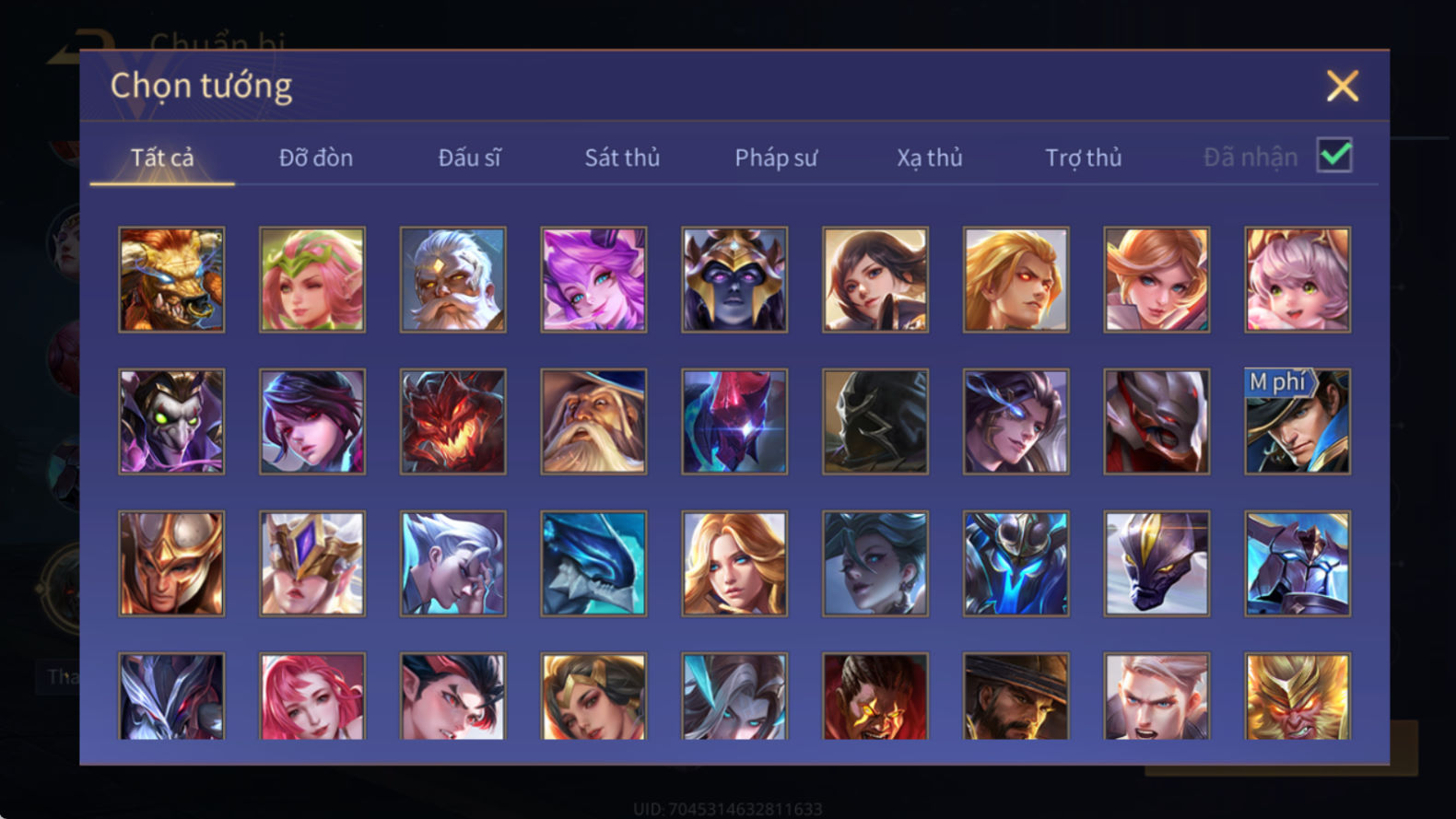Choose the red fiery demon hero portrait
The height and width of the screenshot is (819, 1456).
pos(452,422)
